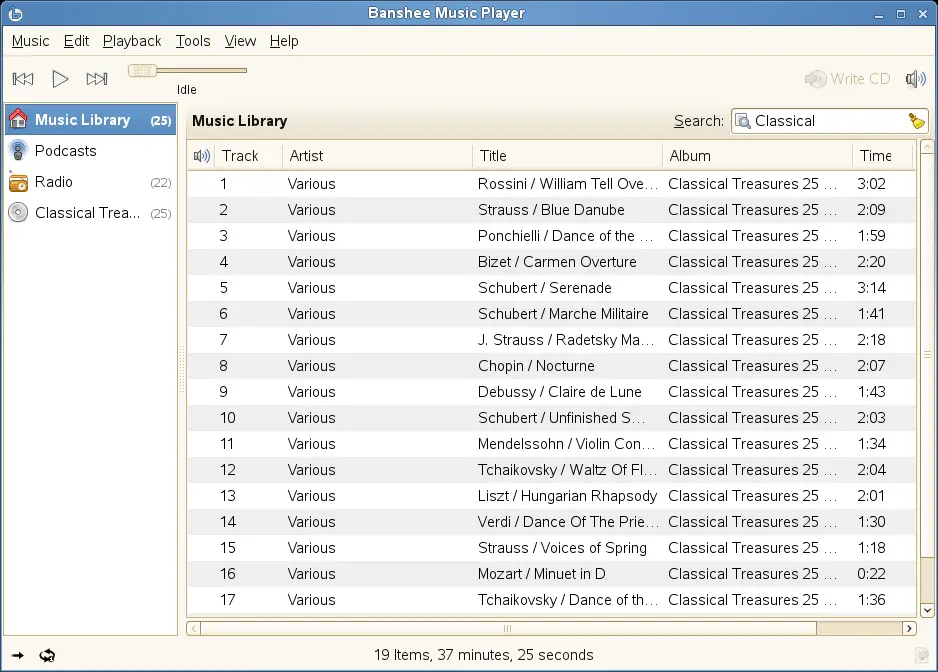
Task: Click the Play button
Action: click(60, 79)
